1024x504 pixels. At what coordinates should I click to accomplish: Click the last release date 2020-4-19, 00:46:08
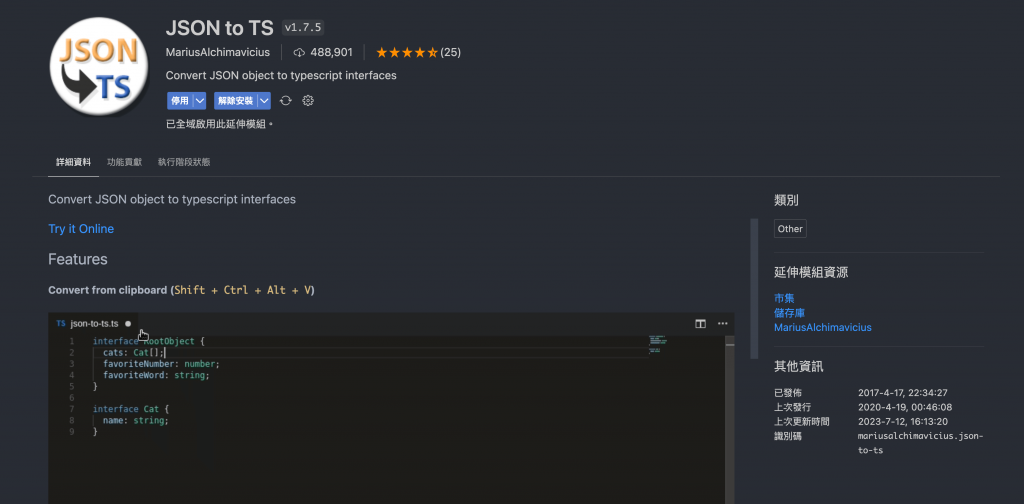[904, 407]
